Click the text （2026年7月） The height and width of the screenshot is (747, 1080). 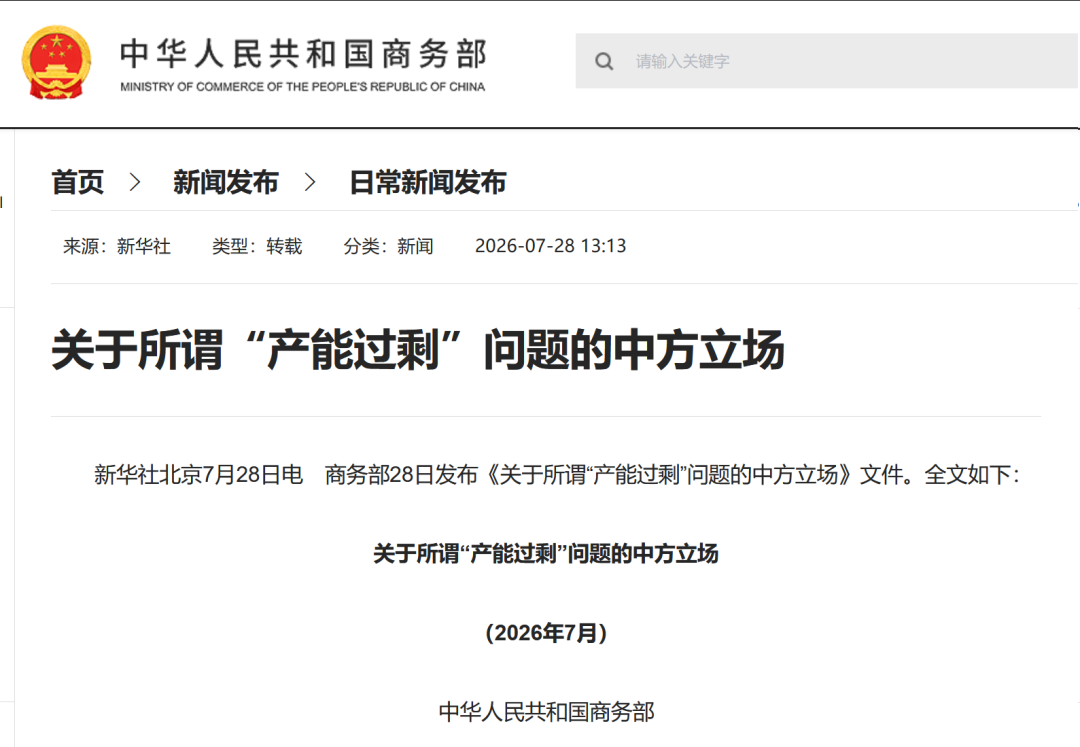click(546, 633)
